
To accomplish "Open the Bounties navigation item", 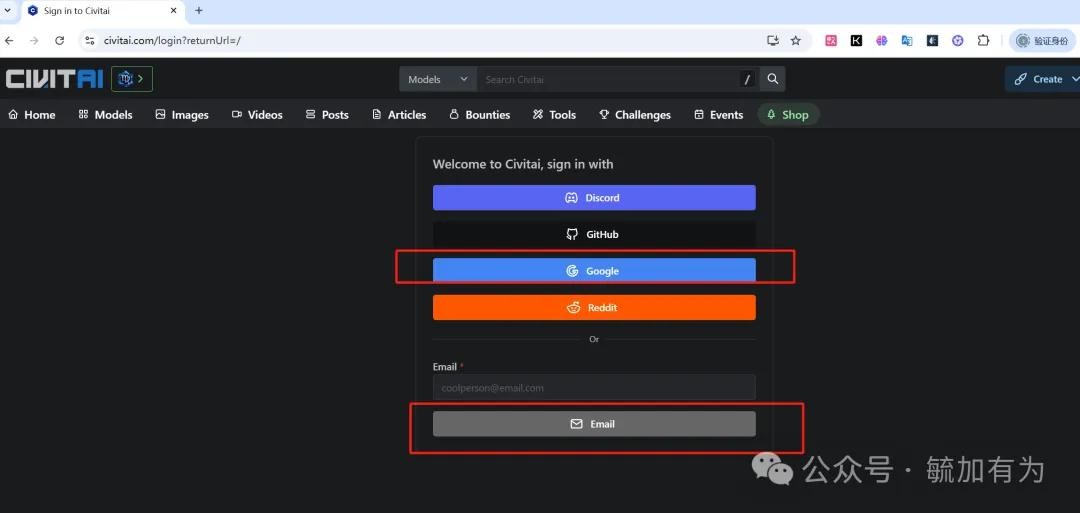I will pyautogui.click(x=480, y=115).
